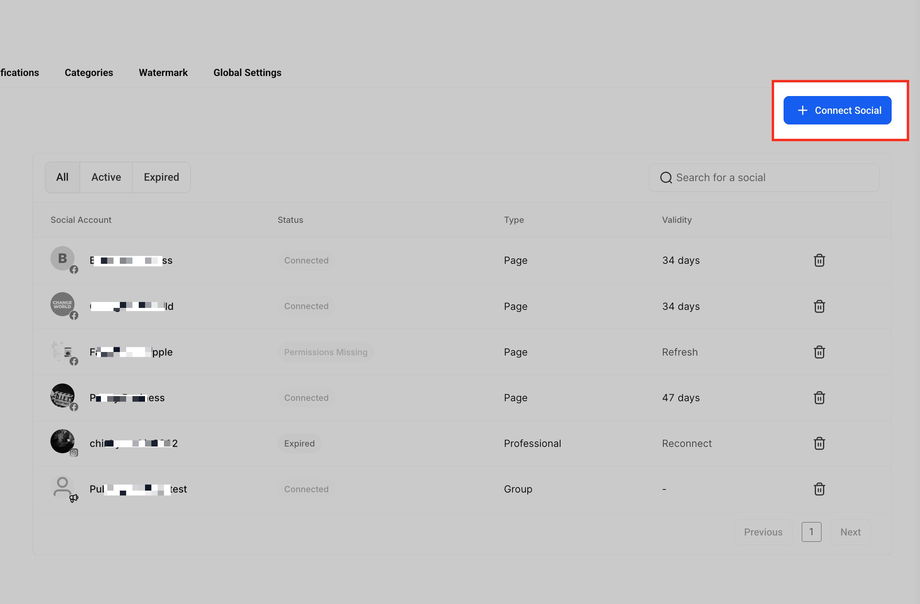Click the Change World avatar thumbnail
920x604 pixels.
coord(62,304)
